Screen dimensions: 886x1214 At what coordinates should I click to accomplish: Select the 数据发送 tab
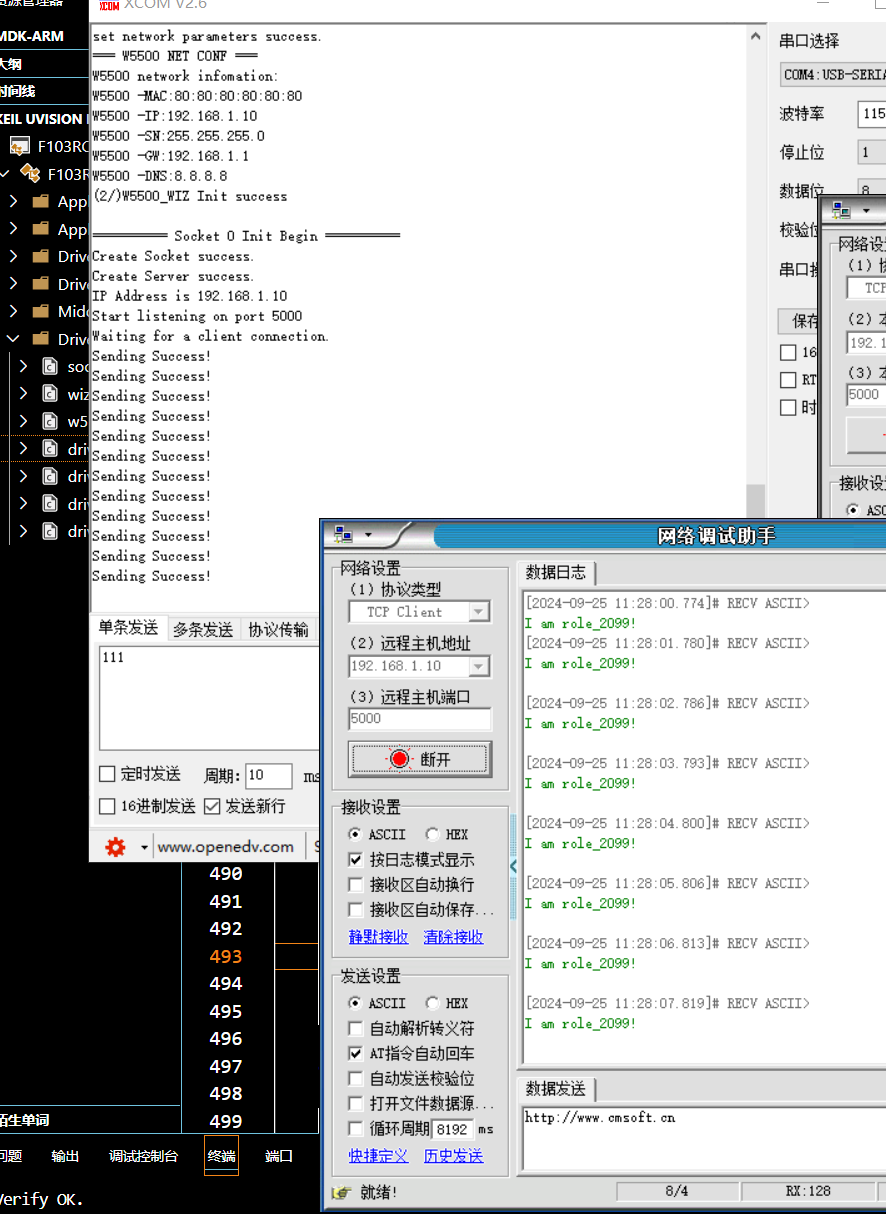point(557,1089)
